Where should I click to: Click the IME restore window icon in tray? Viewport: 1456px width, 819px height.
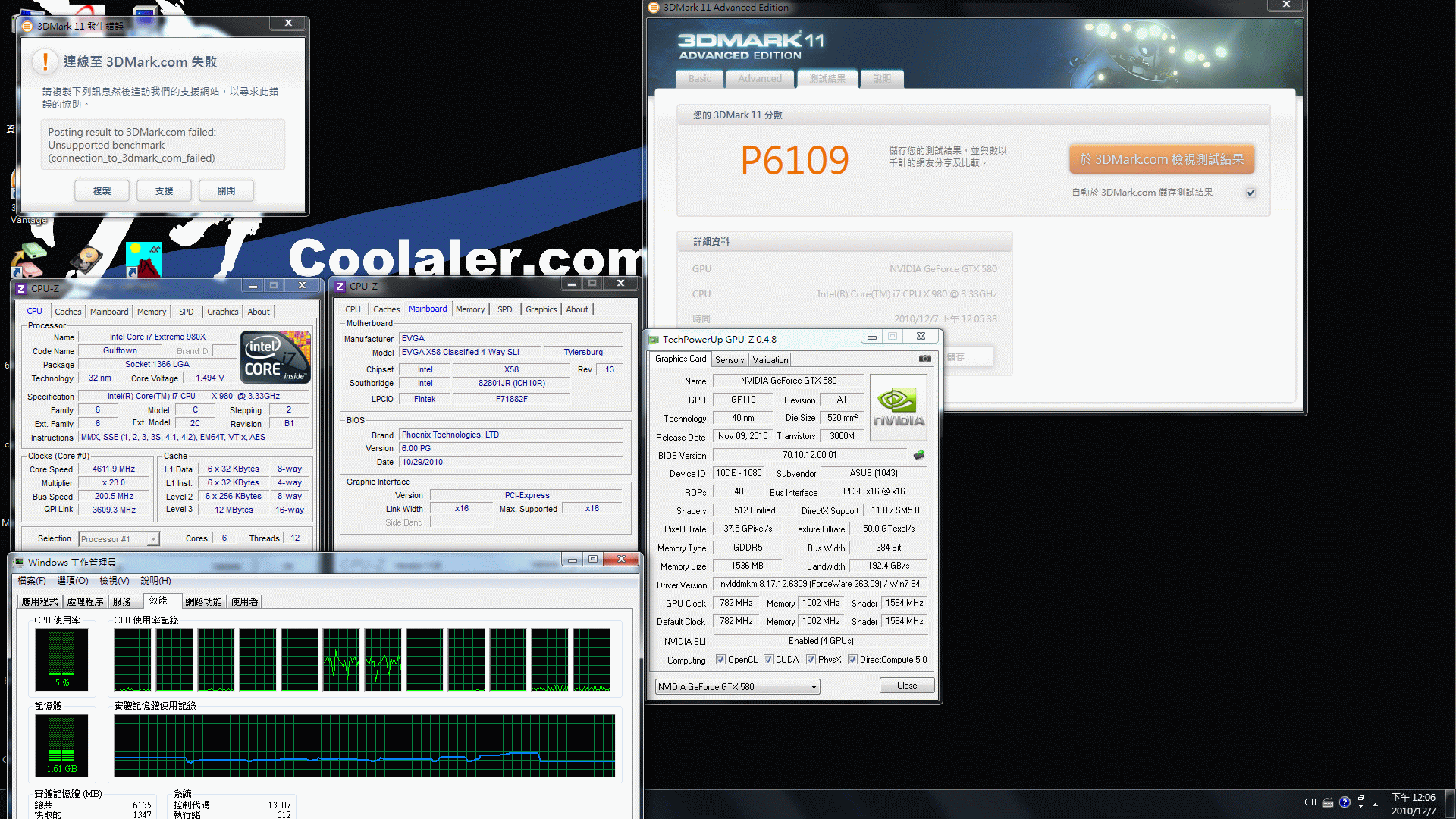tap(1361, 799)
